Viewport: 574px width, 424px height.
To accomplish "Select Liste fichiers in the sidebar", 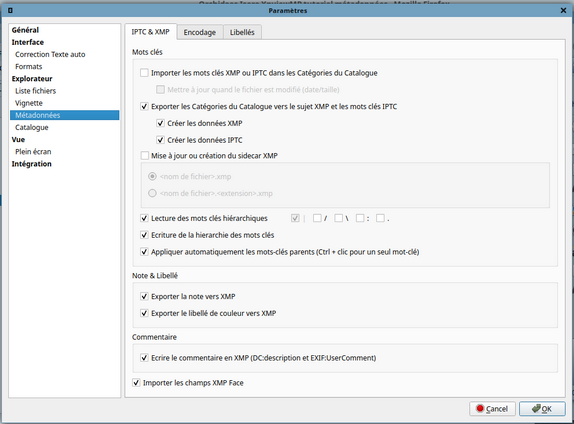I will [x=36, y=91].
